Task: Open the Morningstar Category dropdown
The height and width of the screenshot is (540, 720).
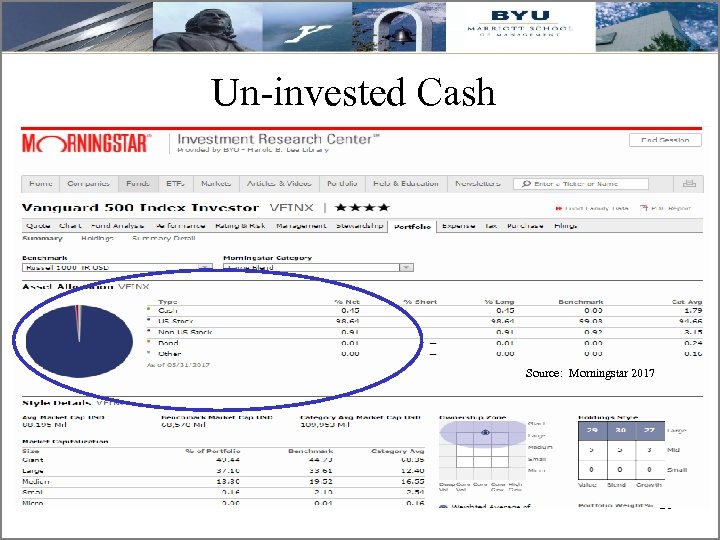Action: pyautogui.click(x=318, y=267)
